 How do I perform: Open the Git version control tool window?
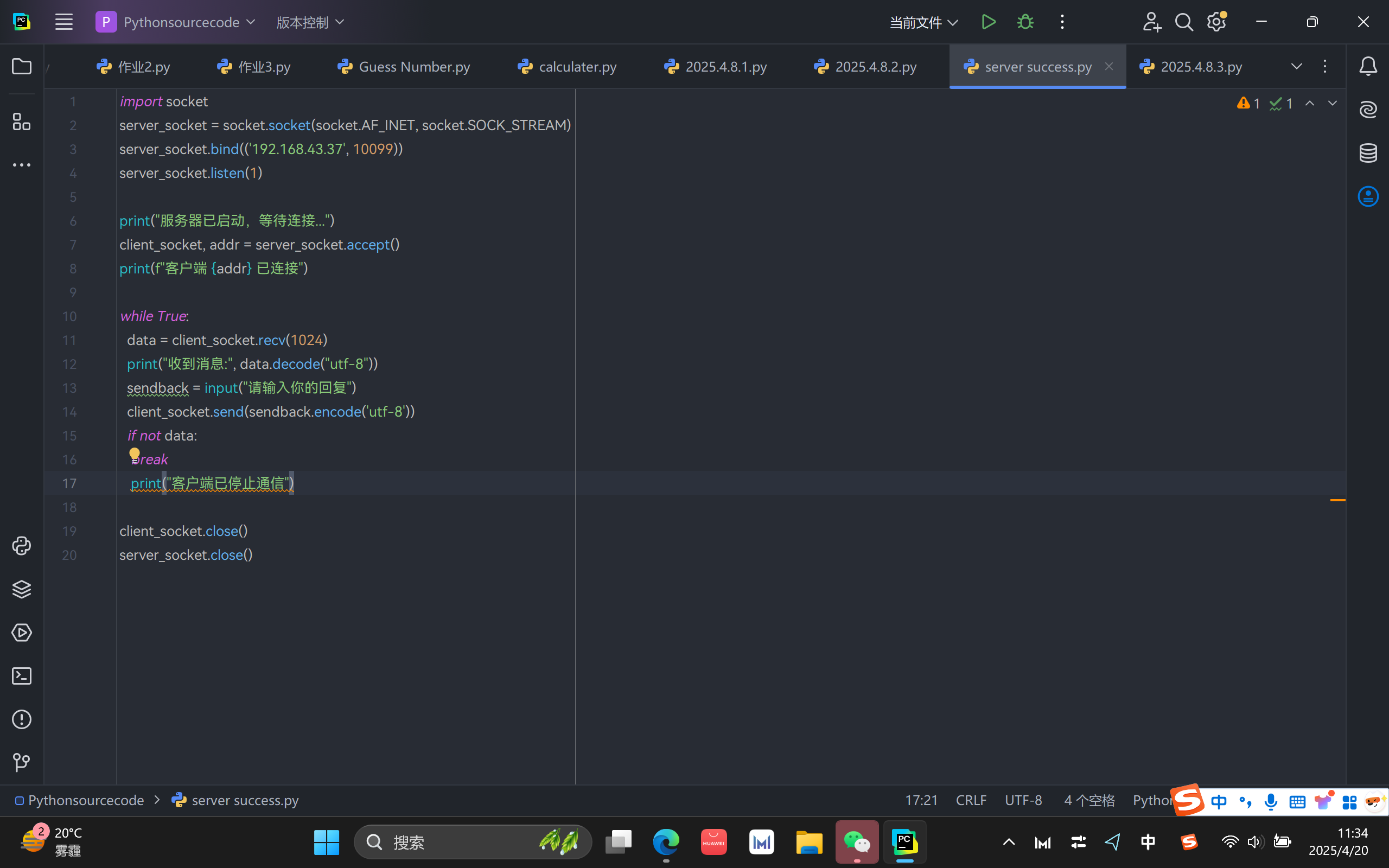tap(22, 762)
